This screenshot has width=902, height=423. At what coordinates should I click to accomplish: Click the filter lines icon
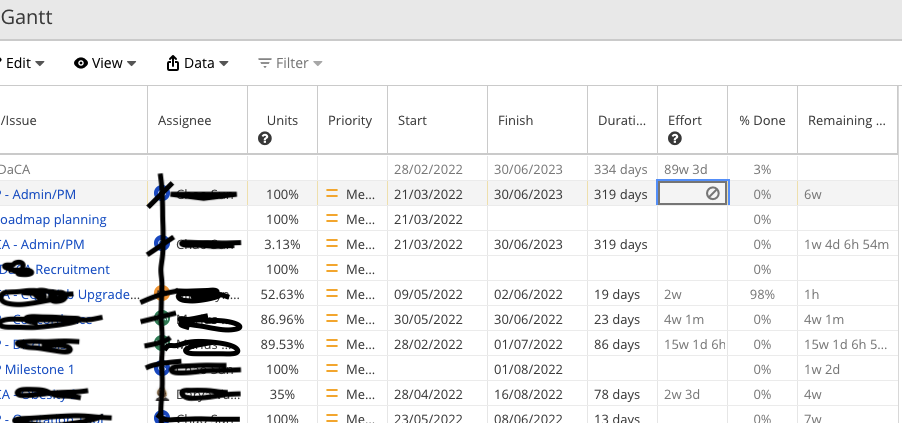[x=264, y=63]
